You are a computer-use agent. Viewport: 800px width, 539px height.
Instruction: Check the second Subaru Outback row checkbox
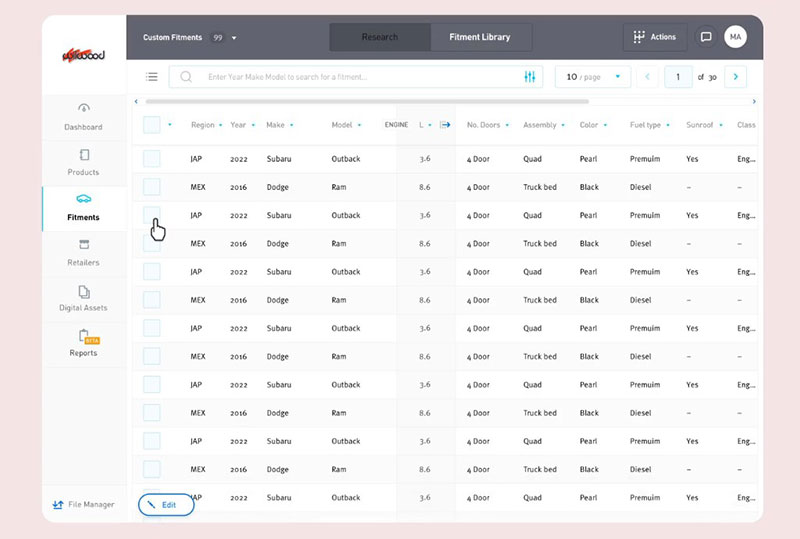tap(152, 215)
